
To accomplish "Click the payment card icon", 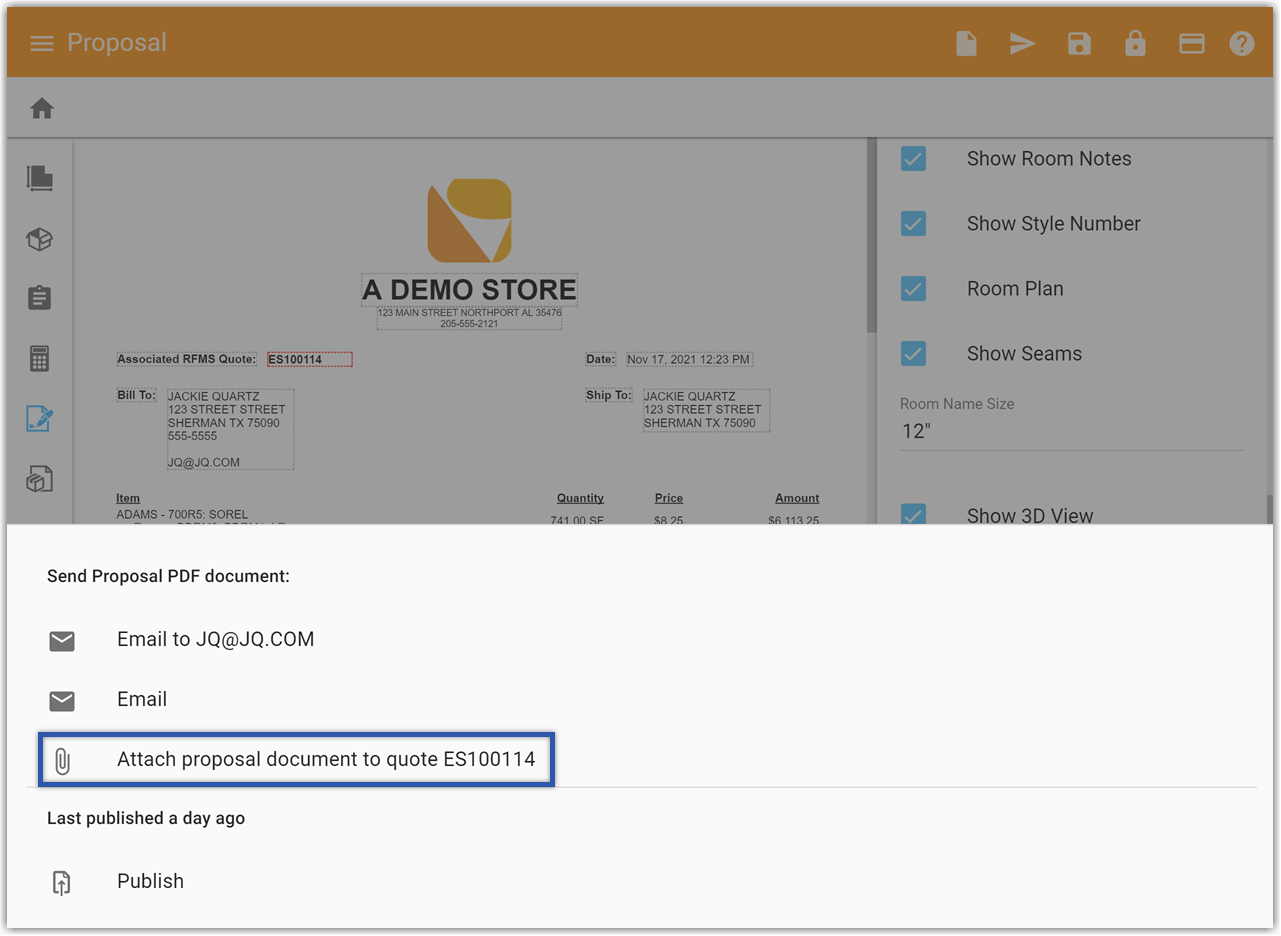I will (1191, 43).
